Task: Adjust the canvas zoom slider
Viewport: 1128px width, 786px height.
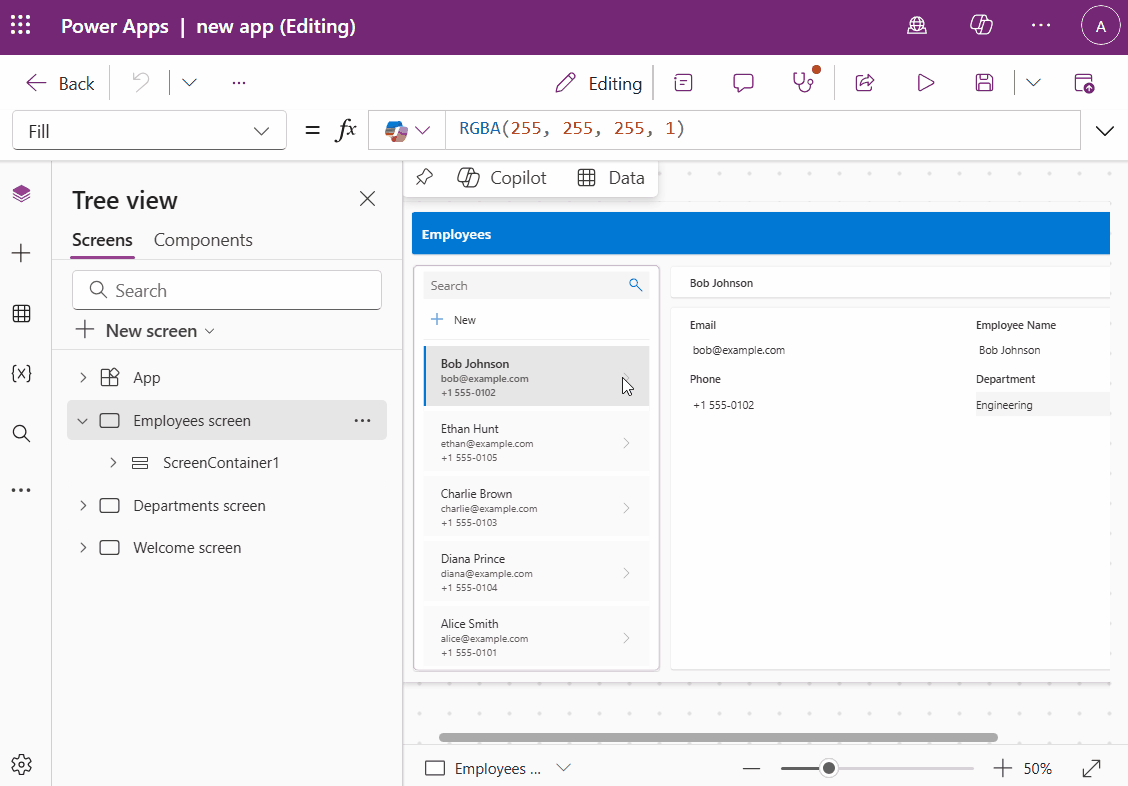Action: 828,768
